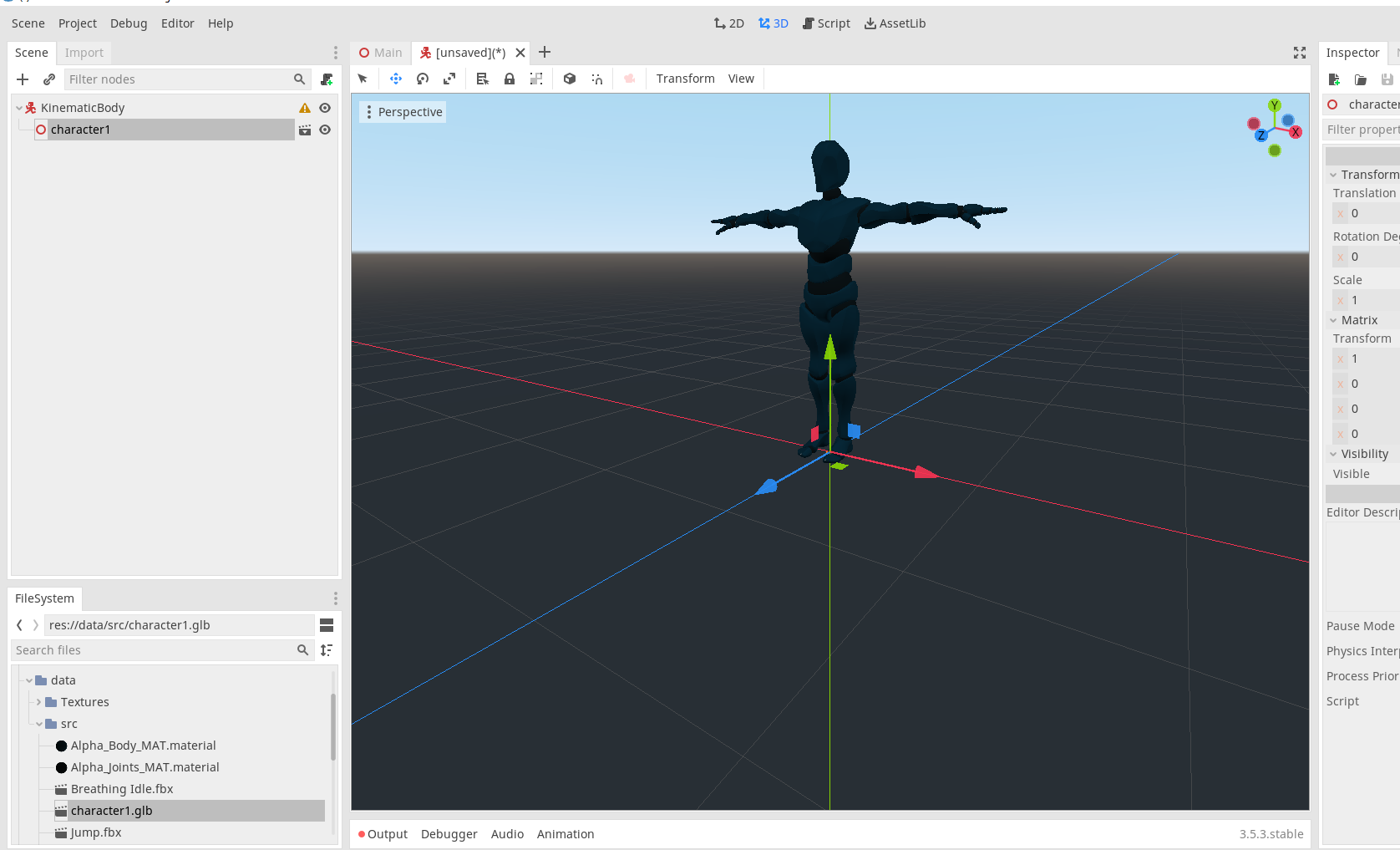This screenshot has height=850, width=1400.
Task: Expand the Textures folder
Action: point(39,702)
